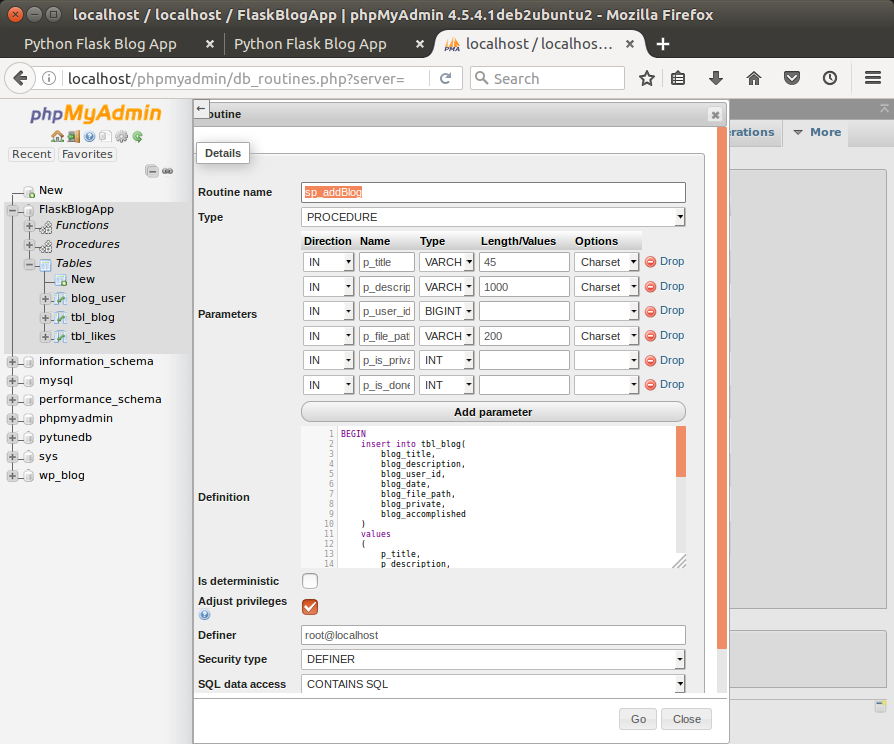
Task: Close the routine editor dialog
Action: click(715, 115)
